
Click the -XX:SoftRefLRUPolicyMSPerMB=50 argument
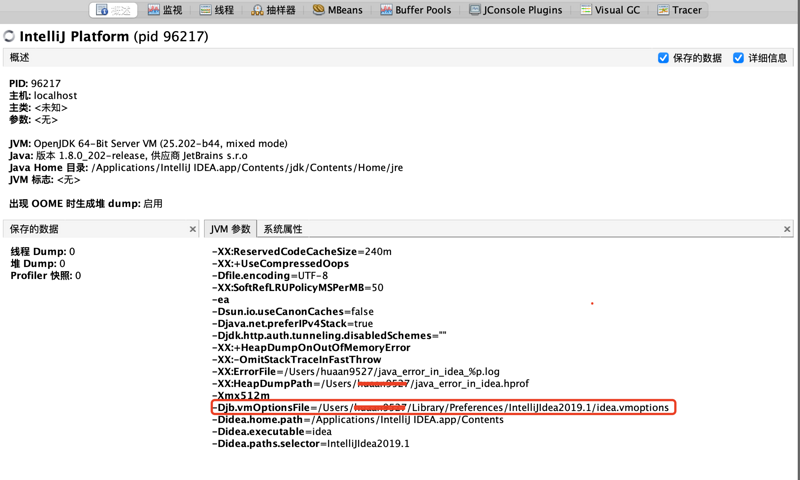click(x=297, y=288)
